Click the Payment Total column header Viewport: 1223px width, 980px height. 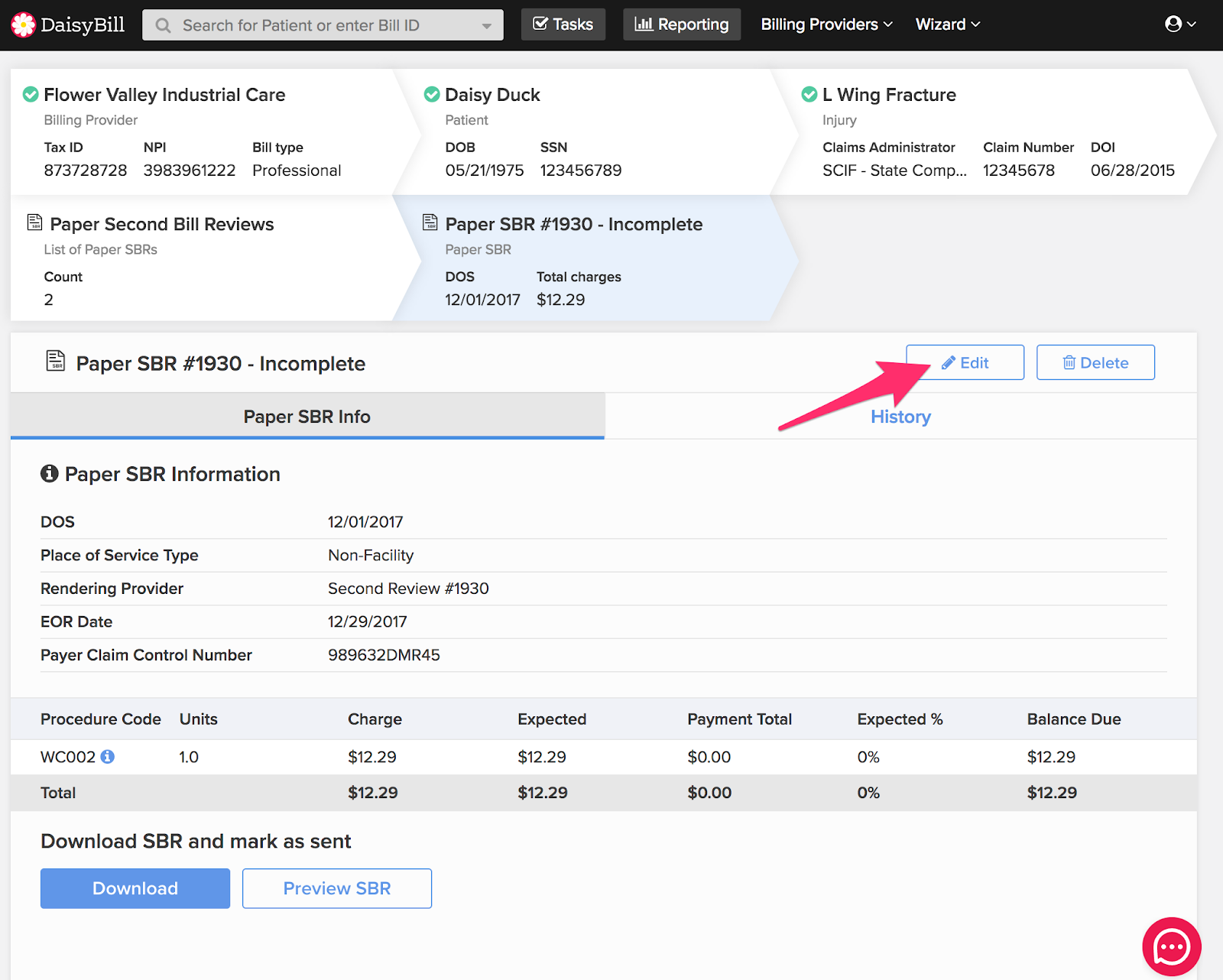point(739,719)
